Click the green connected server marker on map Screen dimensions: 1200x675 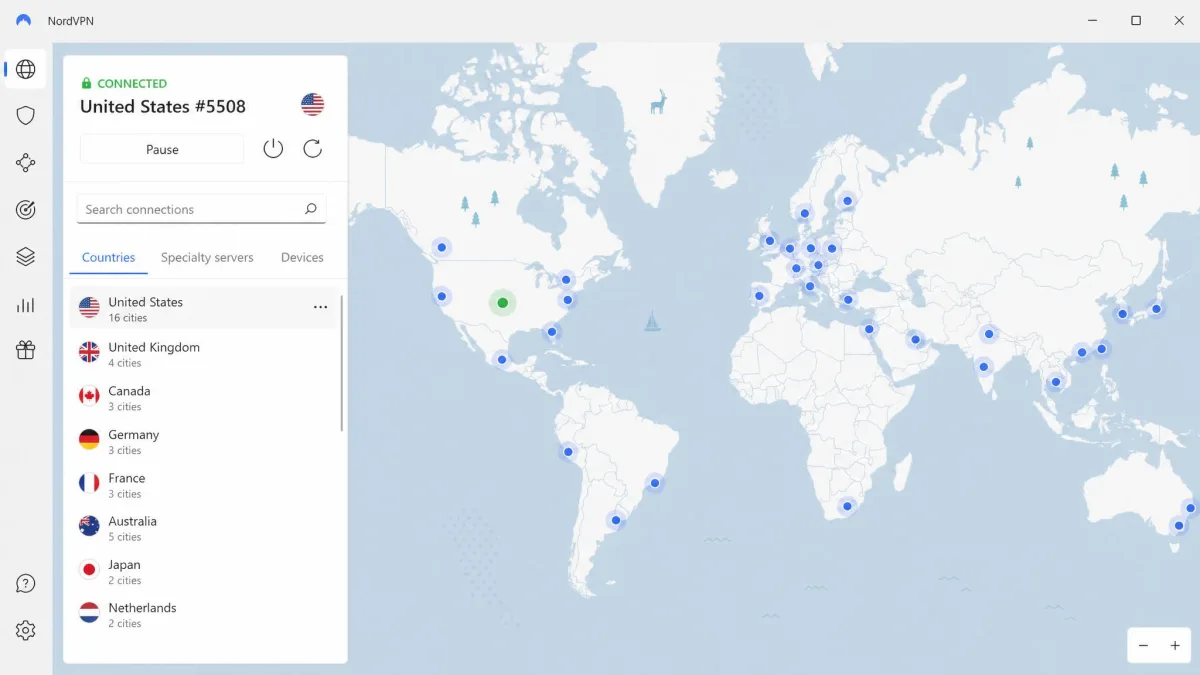point(503,303)
